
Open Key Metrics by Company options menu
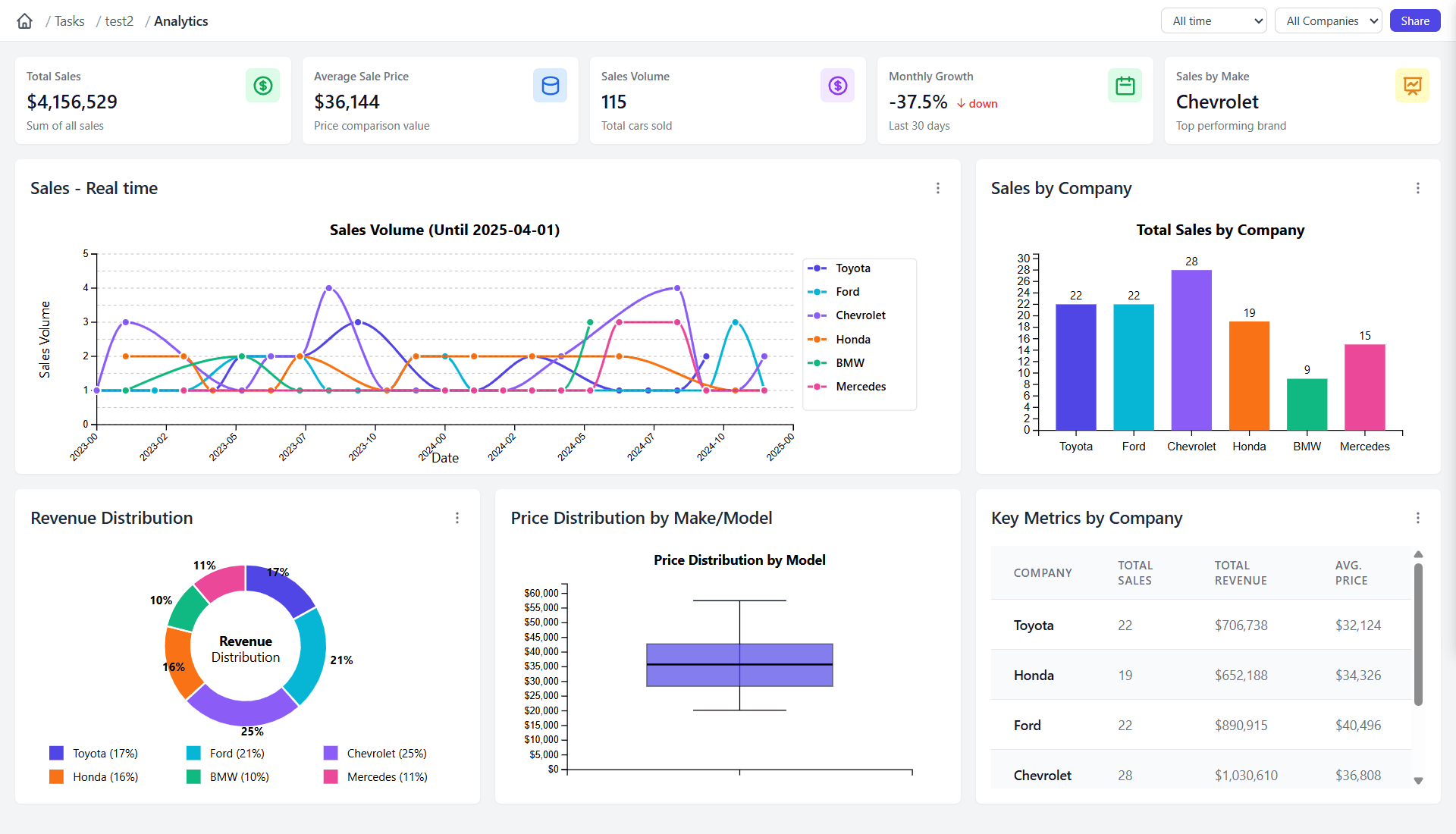1418,518
